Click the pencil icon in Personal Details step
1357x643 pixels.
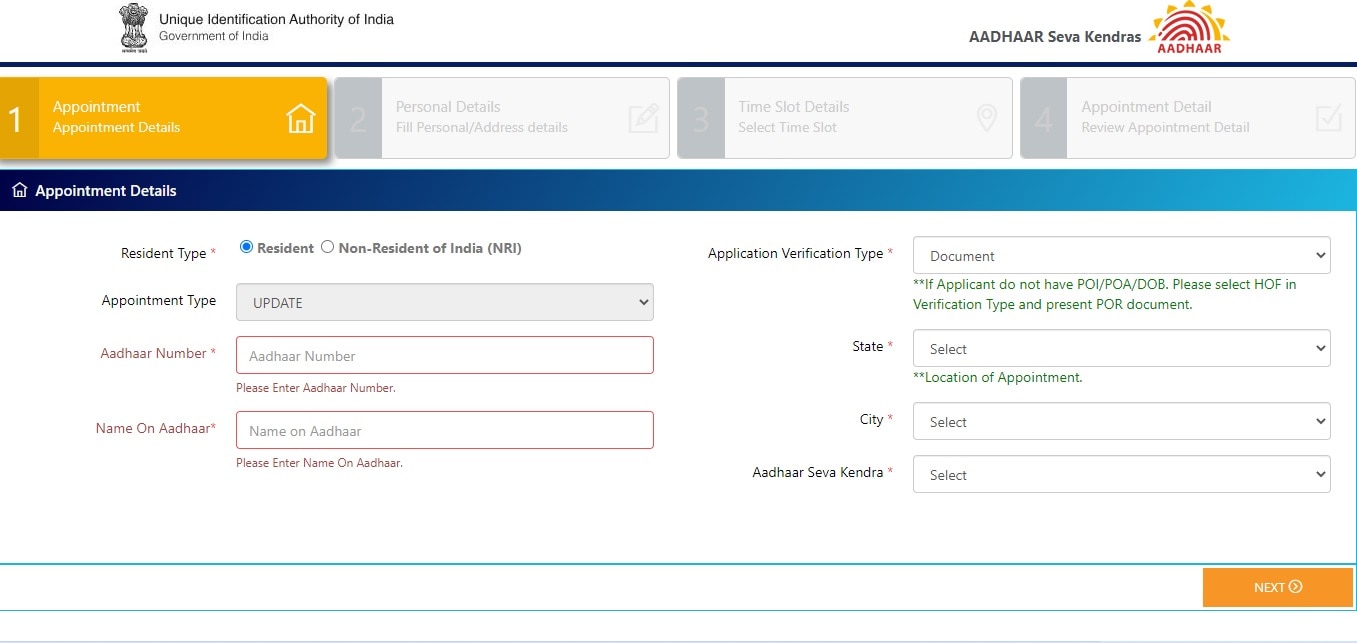[x=643, y=119]
